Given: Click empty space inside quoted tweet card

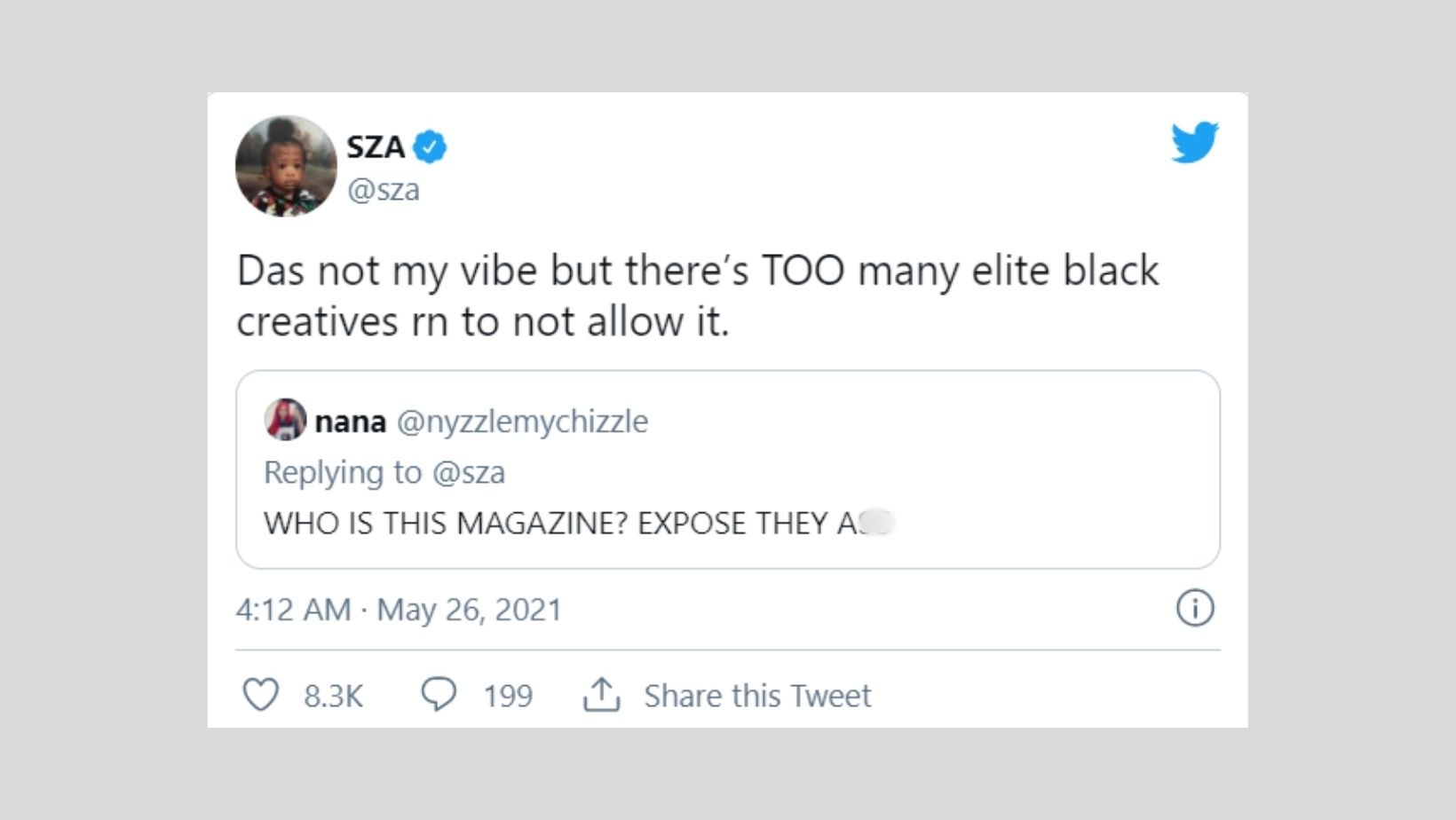Looking at the screenshot, I should coord(1021,470).
